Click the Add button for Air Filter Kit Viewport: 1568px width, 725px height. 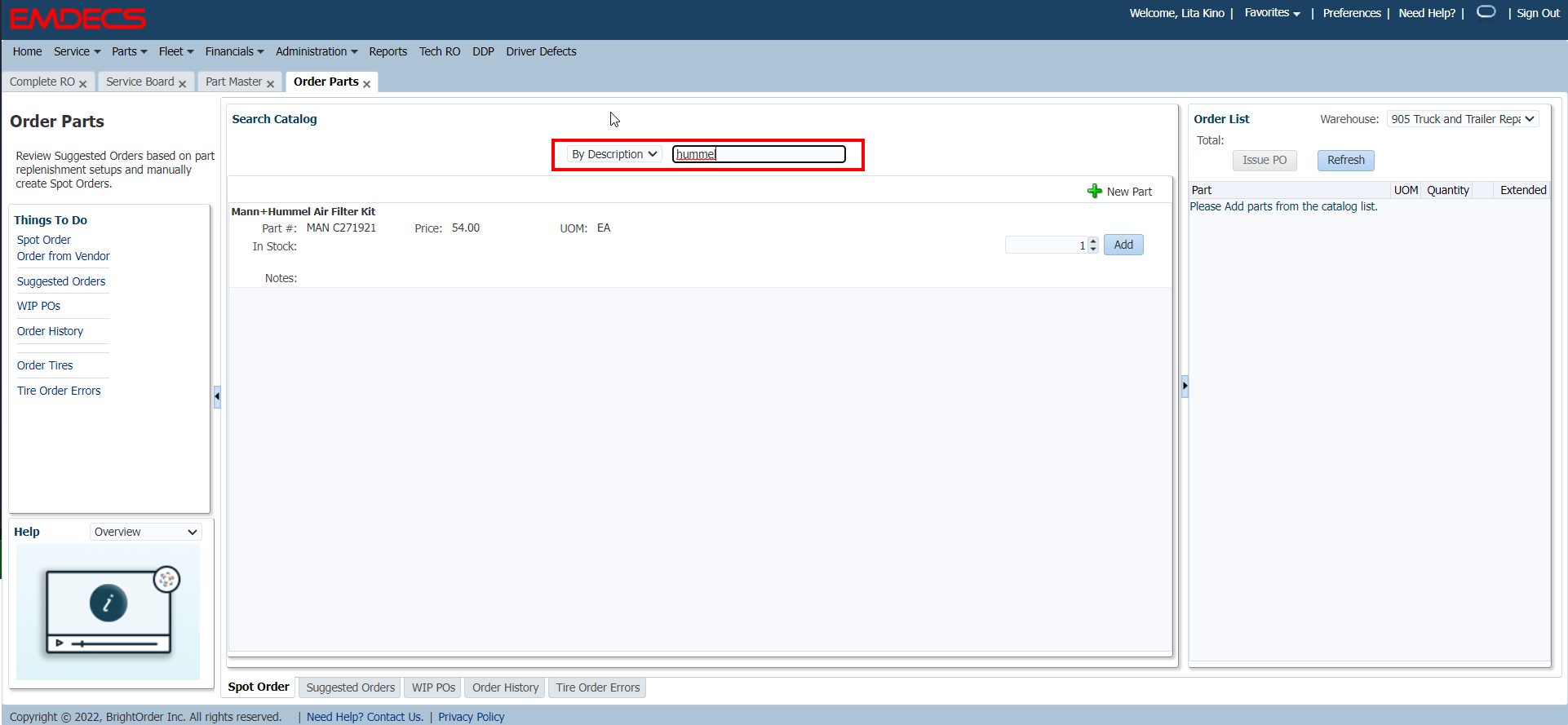[x=1123, y=245]
